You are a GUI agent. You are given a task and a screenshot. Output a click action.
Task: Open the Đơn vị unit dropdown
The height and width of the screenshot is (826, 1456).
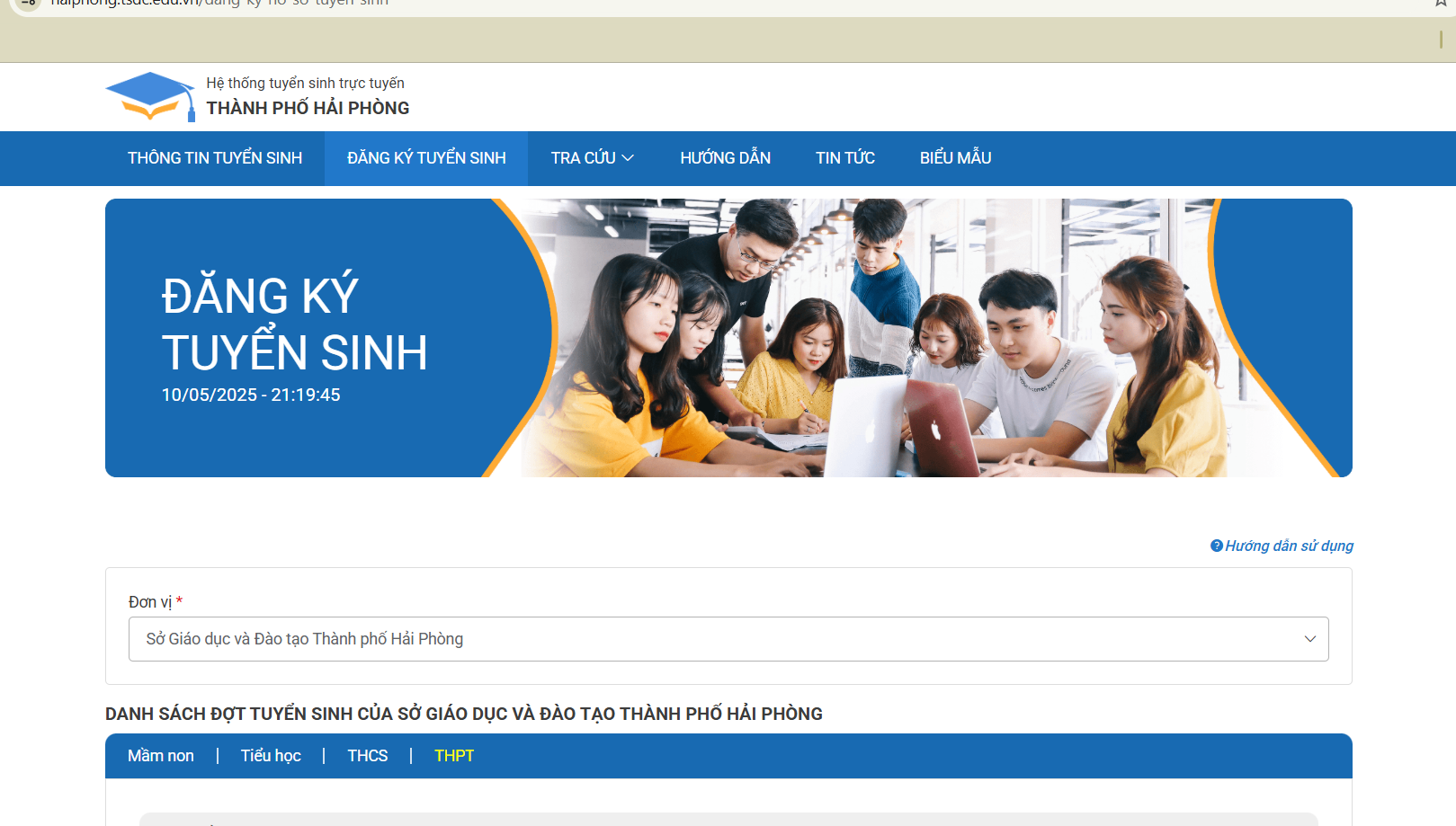(727, 639)
